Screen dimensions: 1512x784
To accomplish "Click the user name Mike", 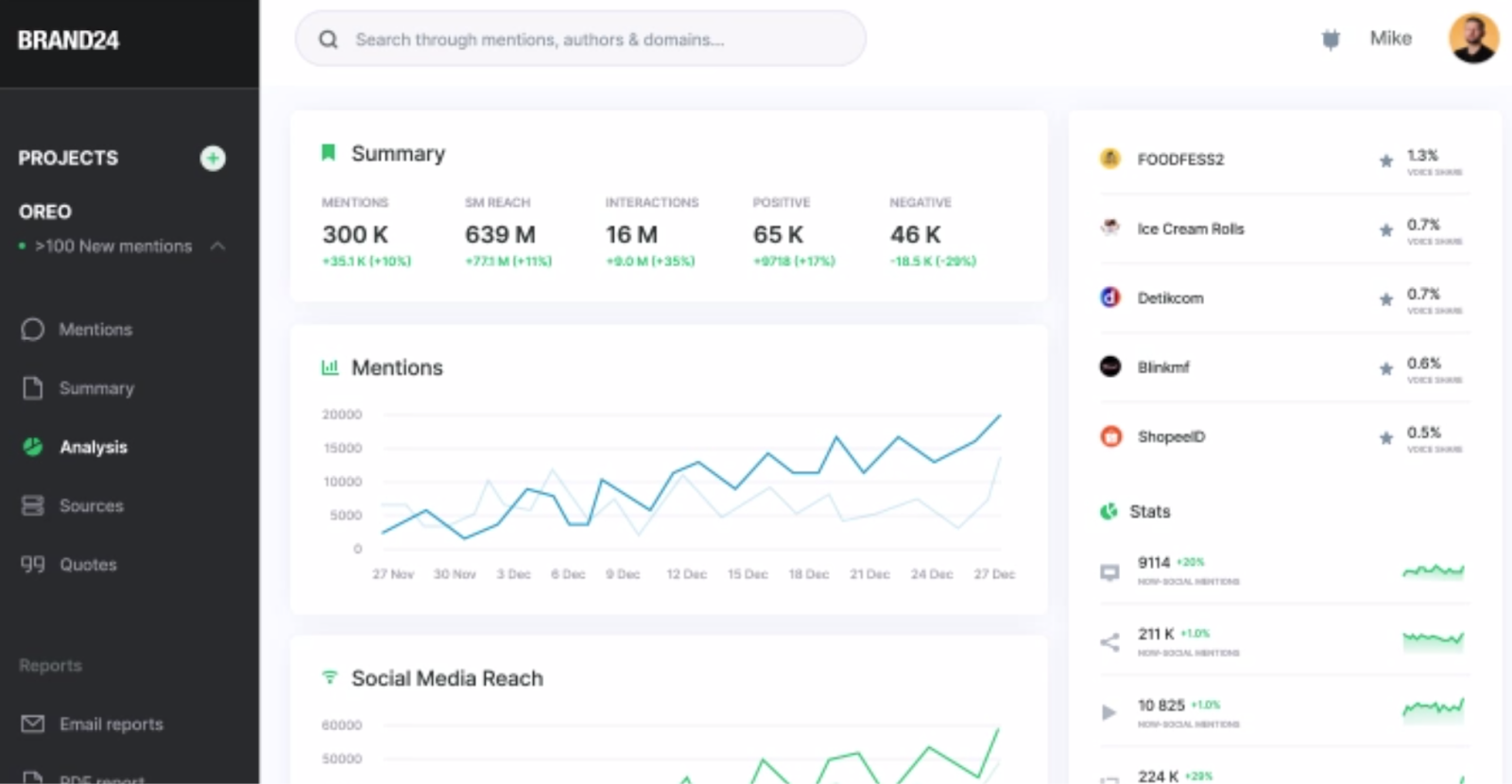I will 1390,38.
